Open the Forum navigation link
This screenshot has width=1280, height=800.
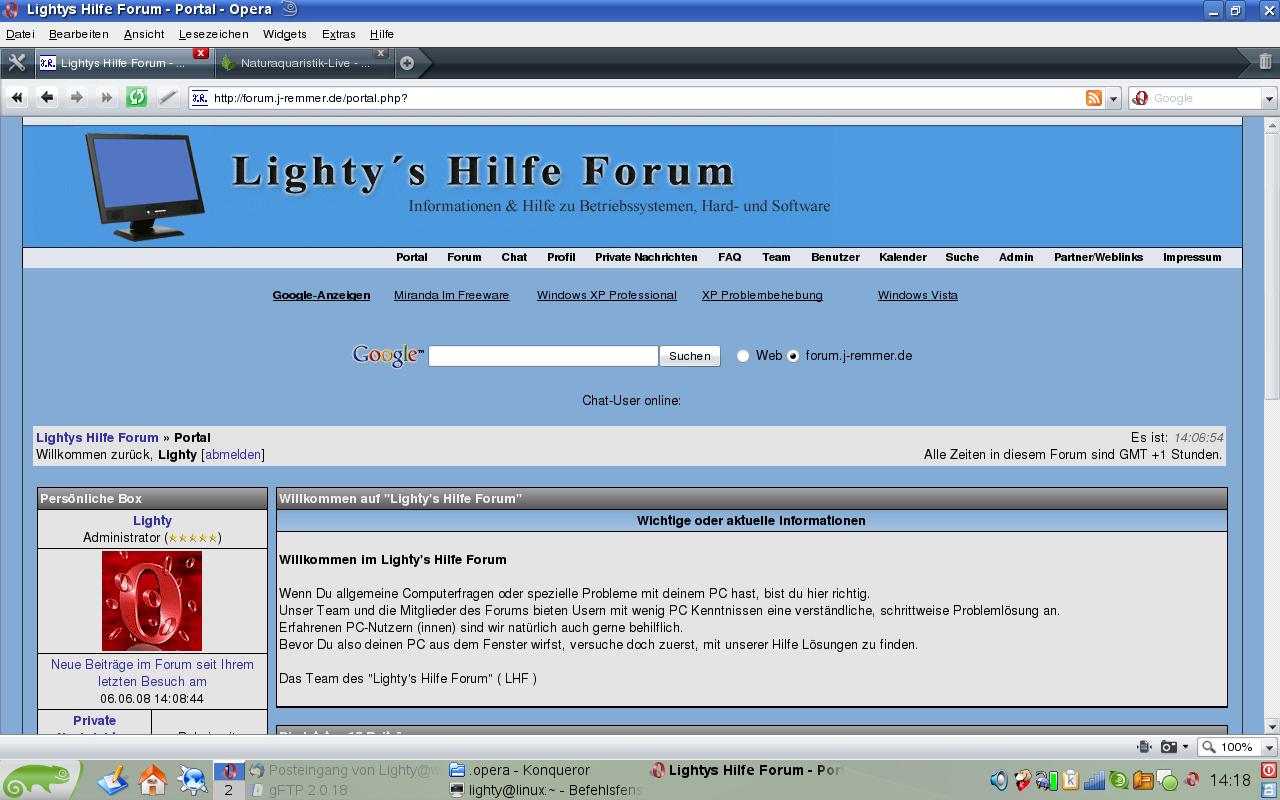464,257
